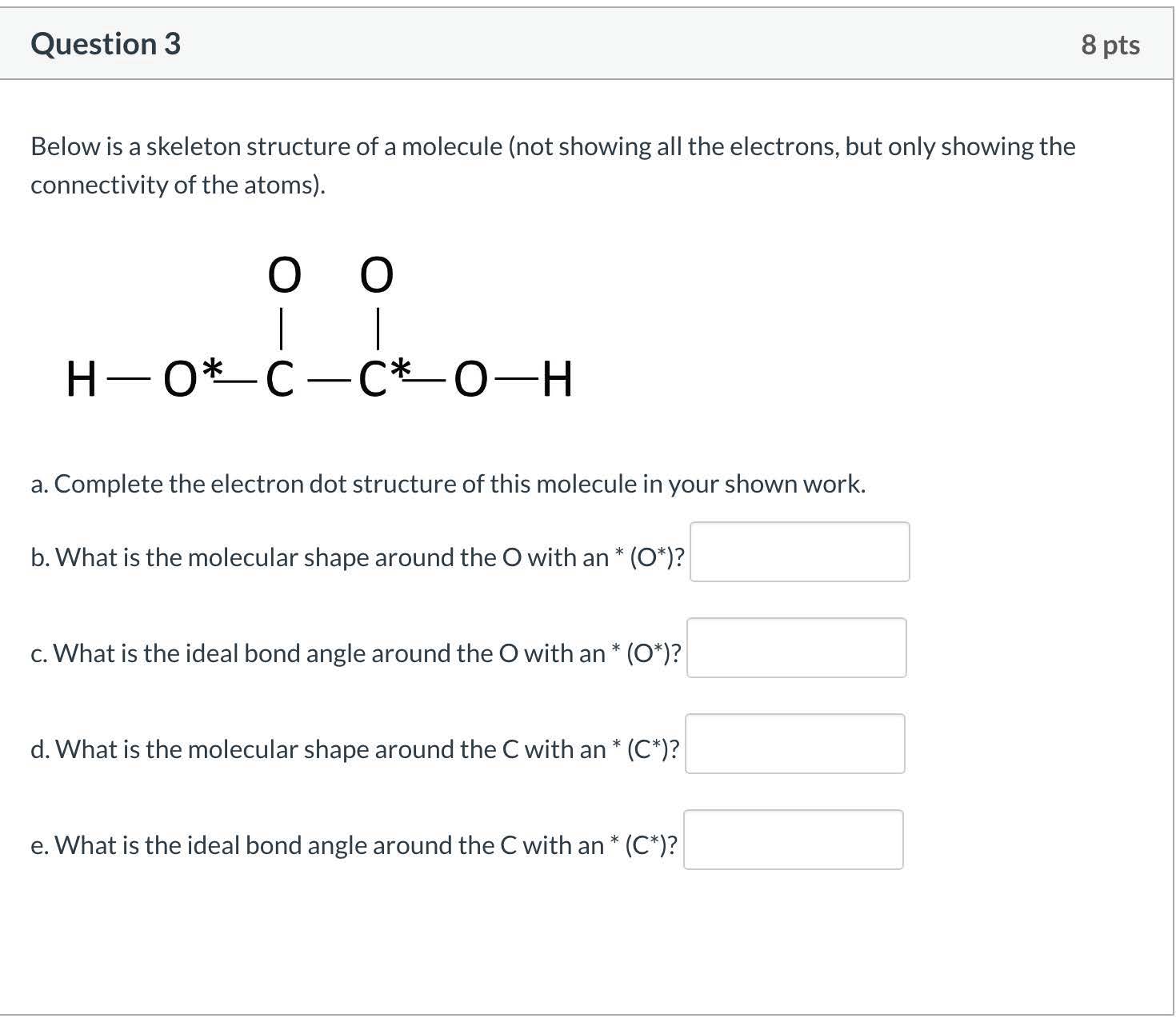Click the molecular shape around O* answer box
1176x1022 pixels.
(x=799, y=552)
